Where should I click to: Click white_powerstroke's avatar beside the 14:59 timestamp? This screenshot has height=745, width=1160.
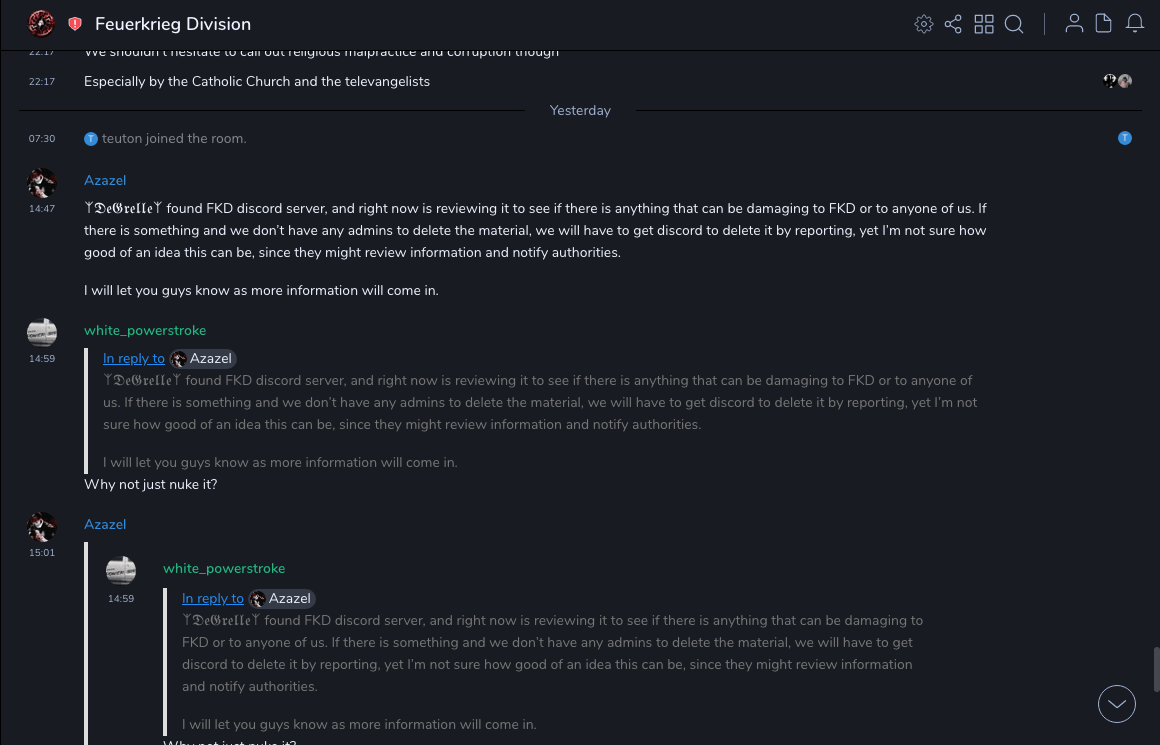point(42,333)
